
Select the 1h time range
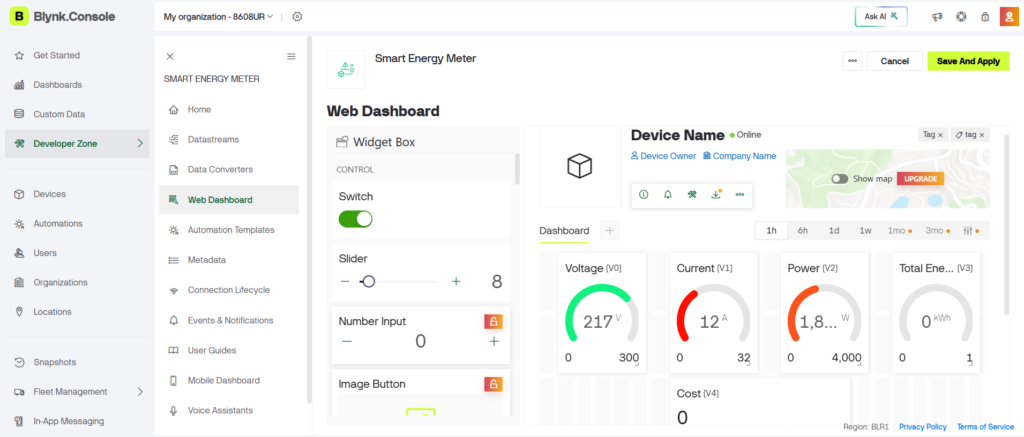click(771, 231)
